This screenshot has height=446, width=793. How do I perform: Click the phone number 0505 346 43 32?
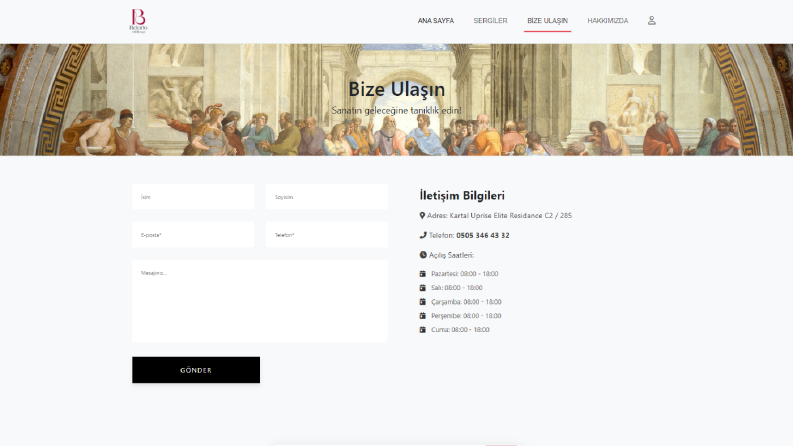[482, 235]
